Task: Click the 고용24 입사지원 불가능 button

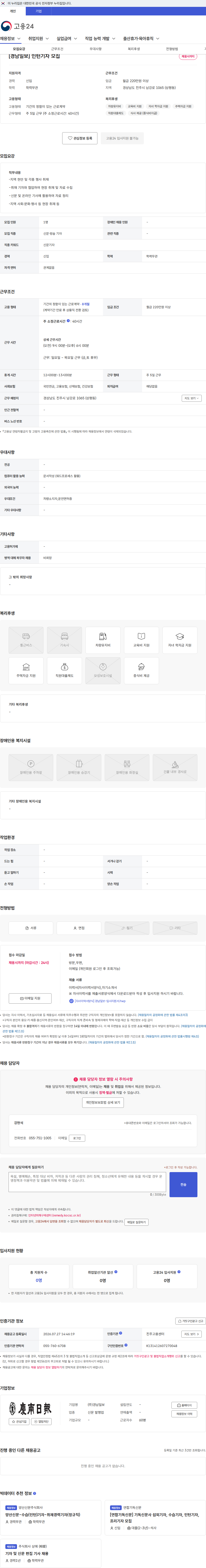Action: [123, 138]
